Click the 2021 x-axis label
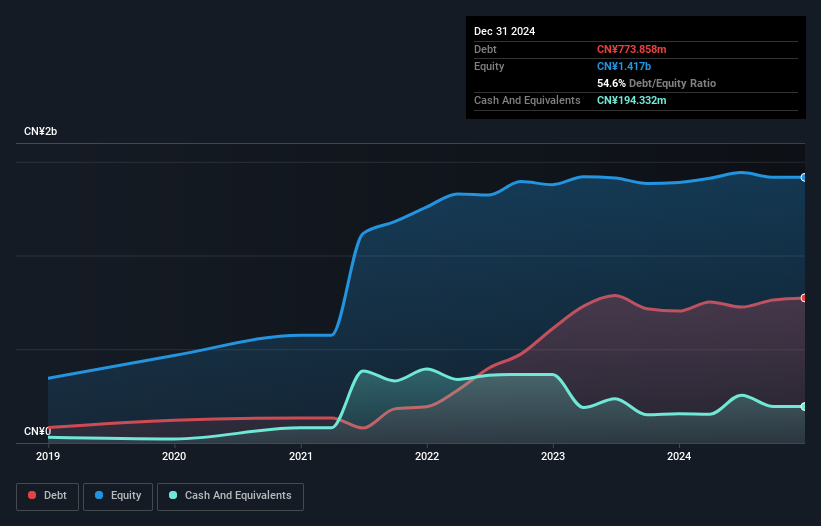The width and height of the screenshot is (821, 526). (301, 456)
